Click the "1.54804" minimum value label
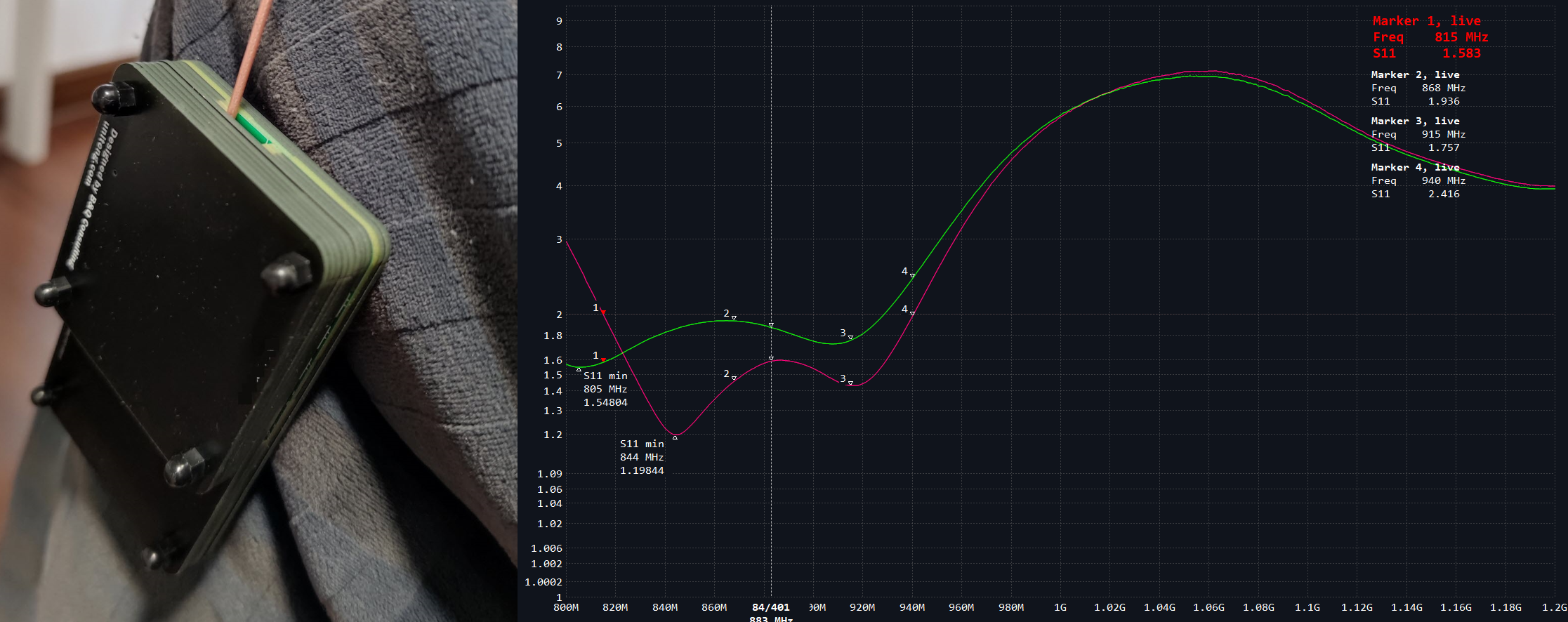1568x622 pixels. click(x=605, y=402)
